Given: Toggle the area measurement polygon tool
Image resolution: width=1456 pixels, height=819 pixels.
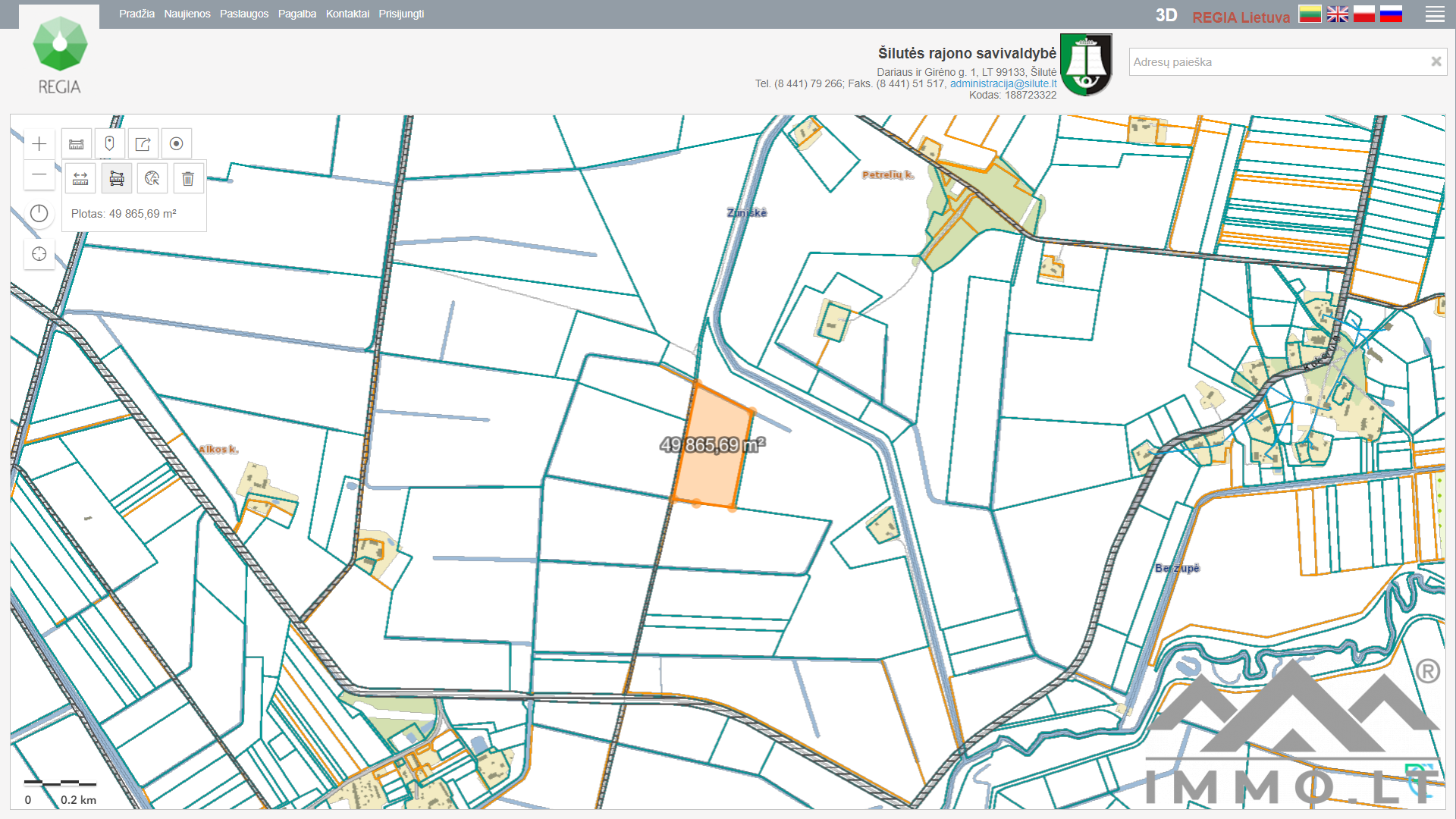Looking at the screenshot, I should (117, 179).
